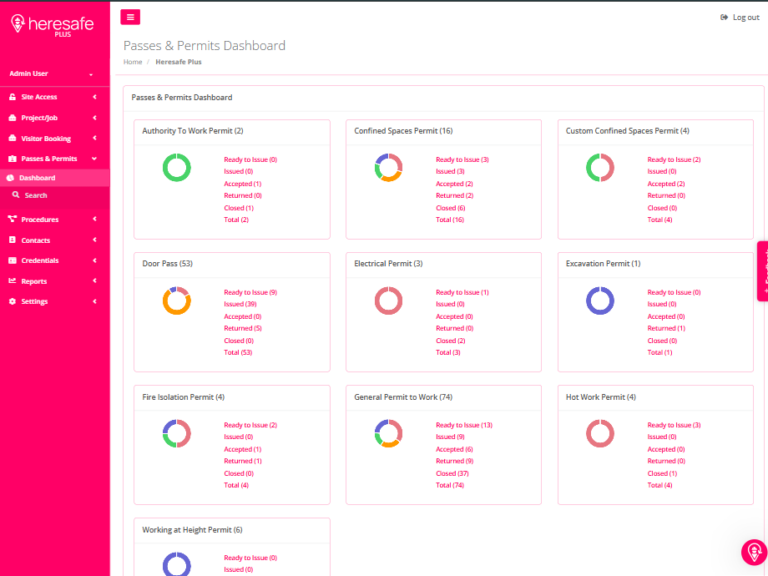The image size is (768, 576).
Task: Click the Settings gear icon
Action: 12,301
